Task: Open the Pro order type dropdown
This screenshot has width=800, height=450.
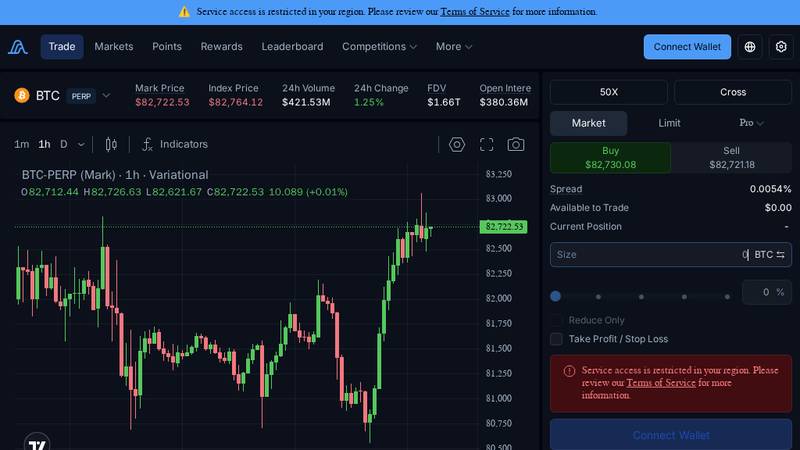Action: click(x=751, y=123)
